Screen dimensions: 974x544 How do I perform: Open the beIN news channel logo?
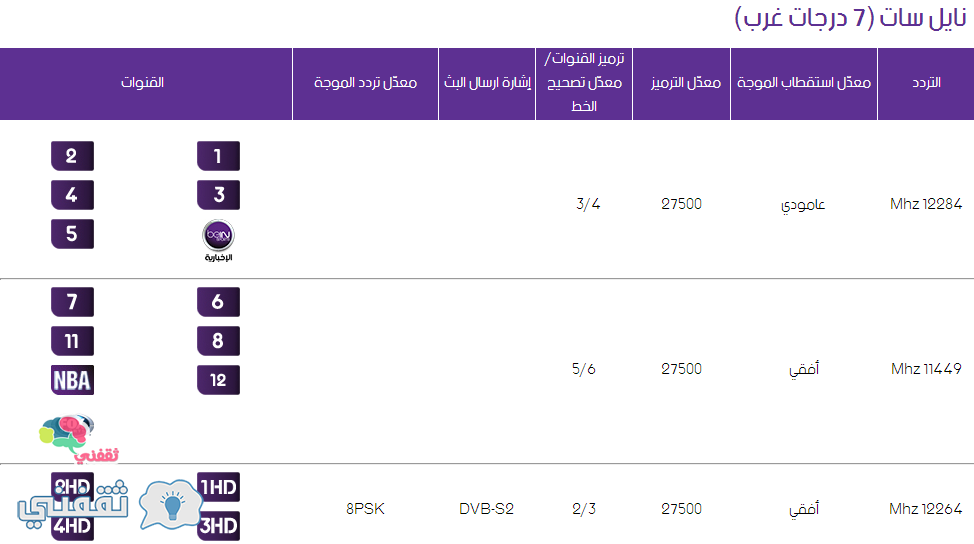218,240
